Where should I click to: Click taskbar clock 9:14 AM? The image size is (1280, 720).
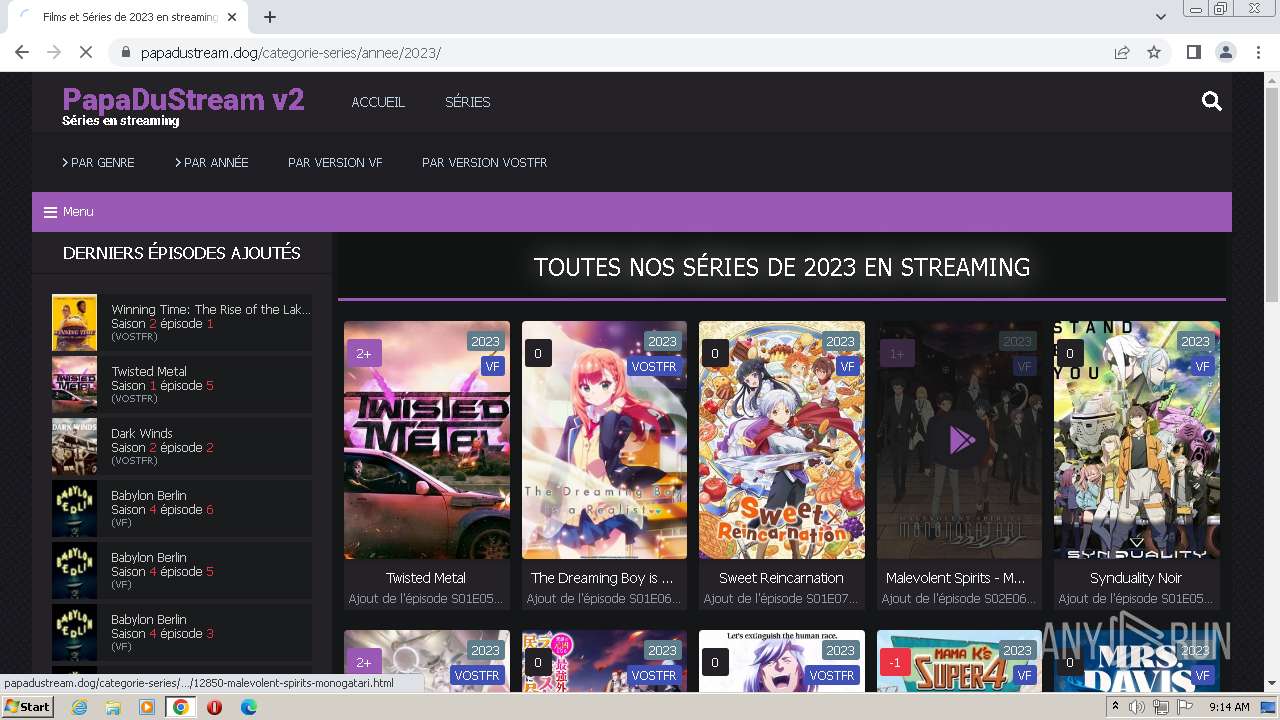pos(1229,707)
